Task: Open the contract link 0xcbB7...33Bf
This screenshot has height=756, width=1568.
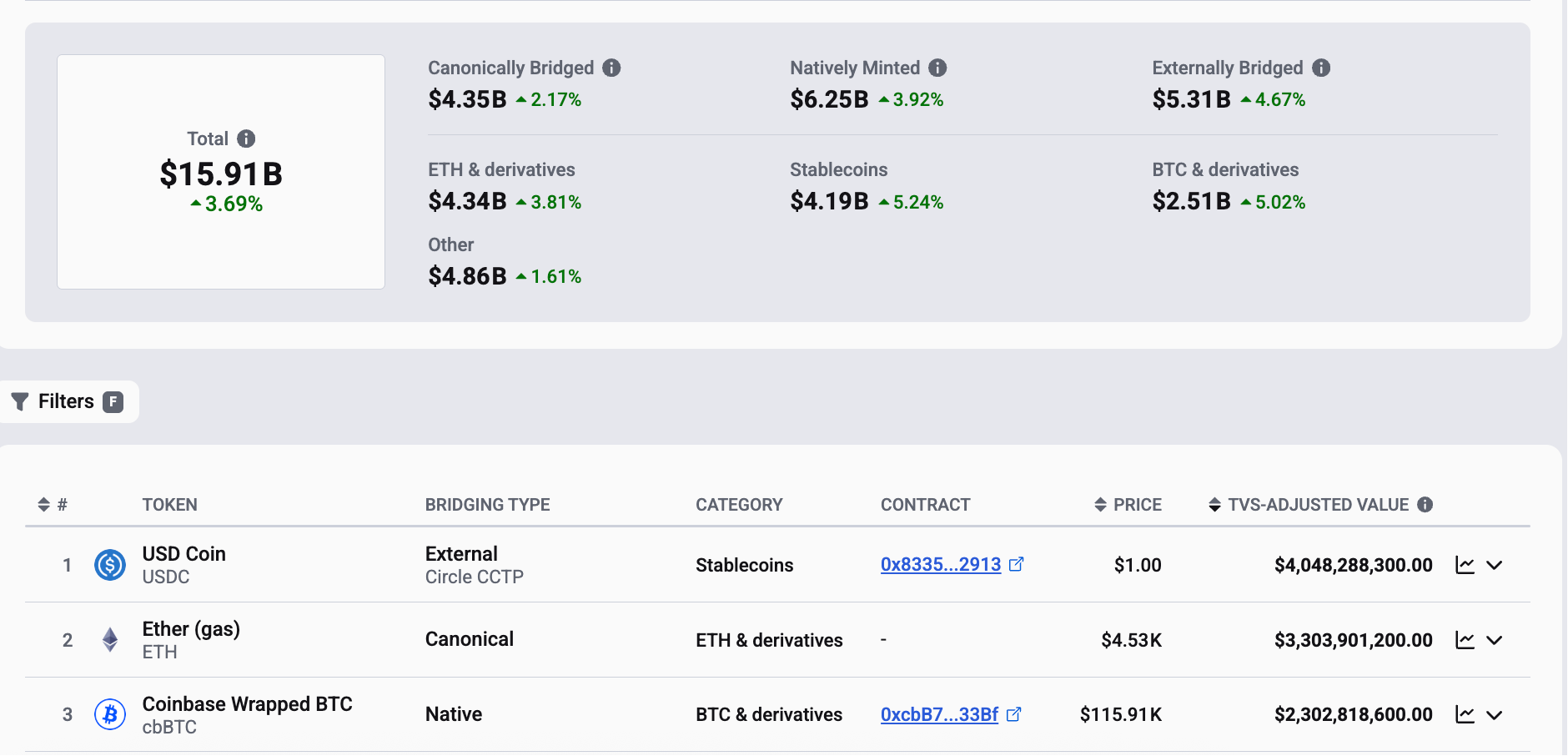Action: pyautogui.click(x=939, y=714)
